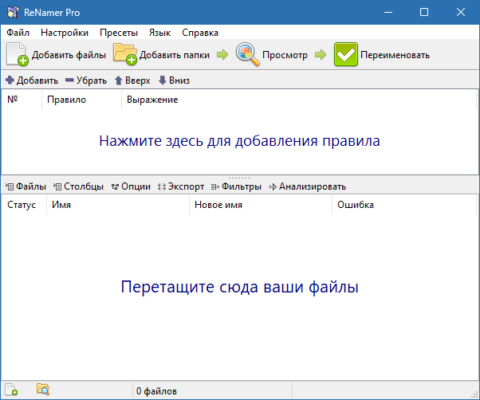This screenshot has height=400, width=480.
Task: Open the Язык menu
Action: (x=160, y=33)
